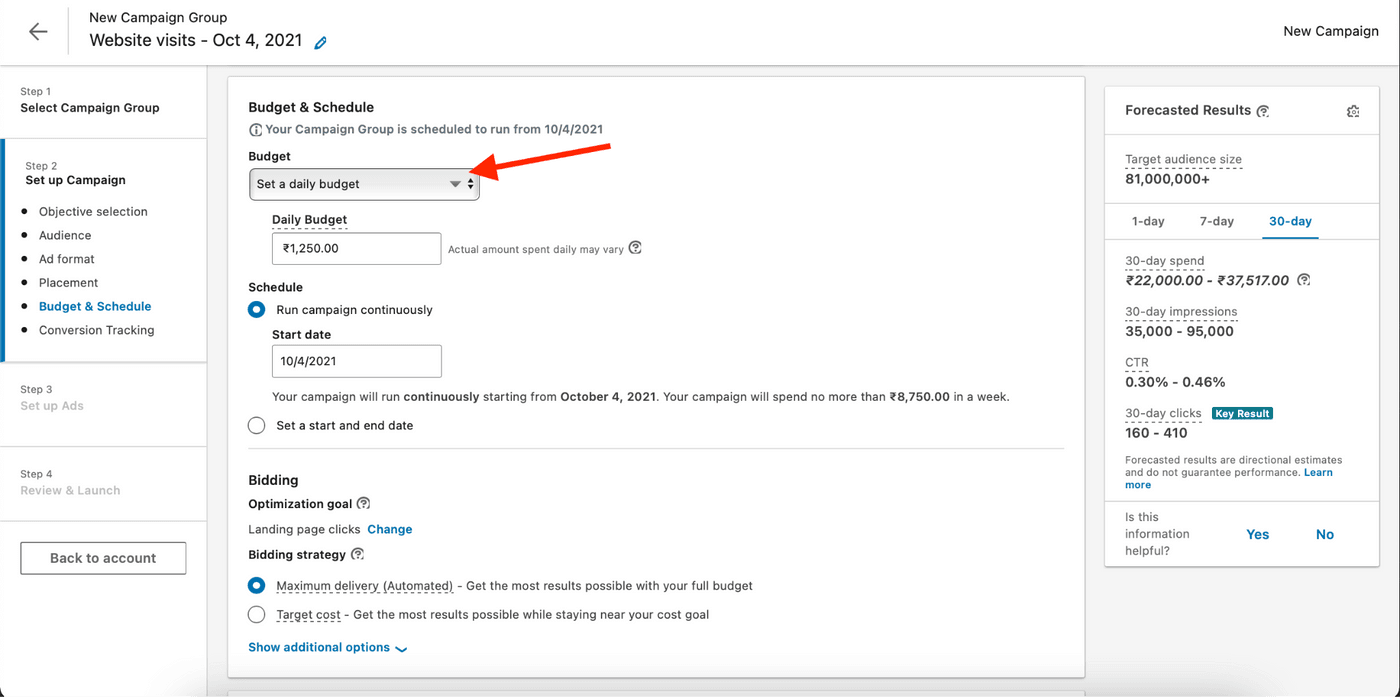
Task: Edit campaign name using the pencil icon
Action: [319, 42]
